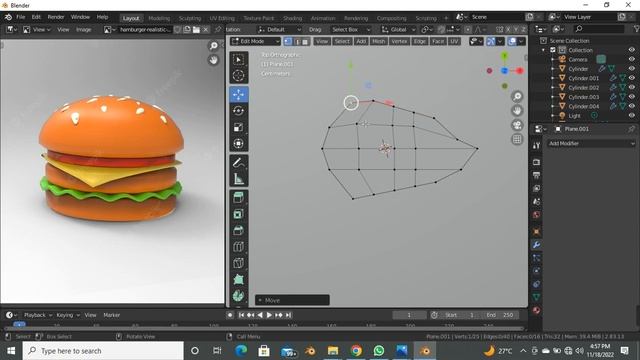640x360 pixels.
Task: Open the Edit Mode dropdown
Action: (256, 41)
